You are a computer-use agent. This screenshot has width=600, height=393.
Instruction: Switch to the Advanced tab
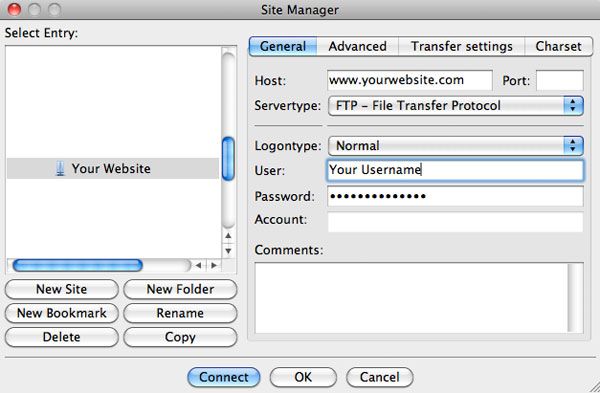click(357, 46)
